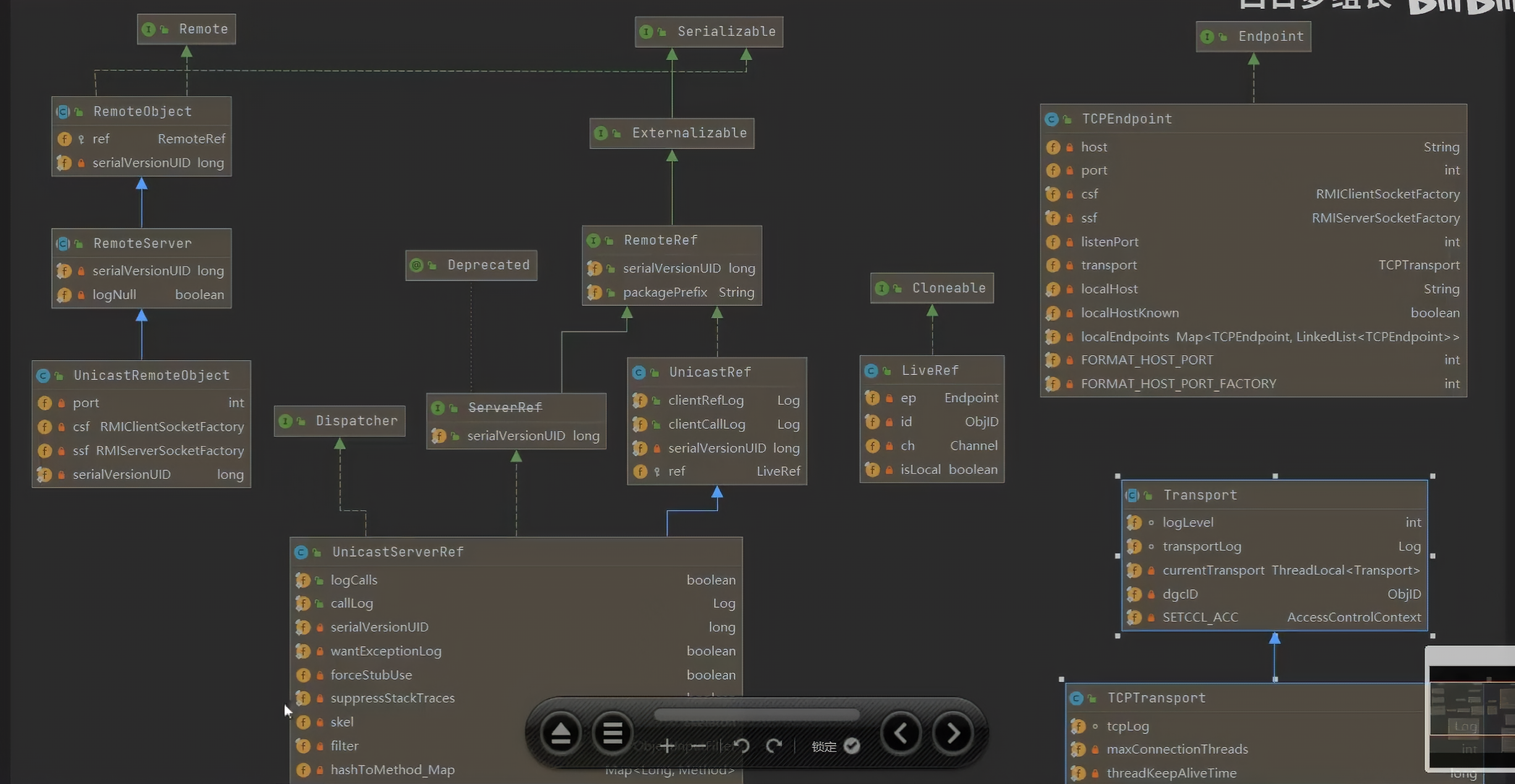Zoom in with the plus icon
The width and height of the screenshot is (1515, 784).
[667, 746]
